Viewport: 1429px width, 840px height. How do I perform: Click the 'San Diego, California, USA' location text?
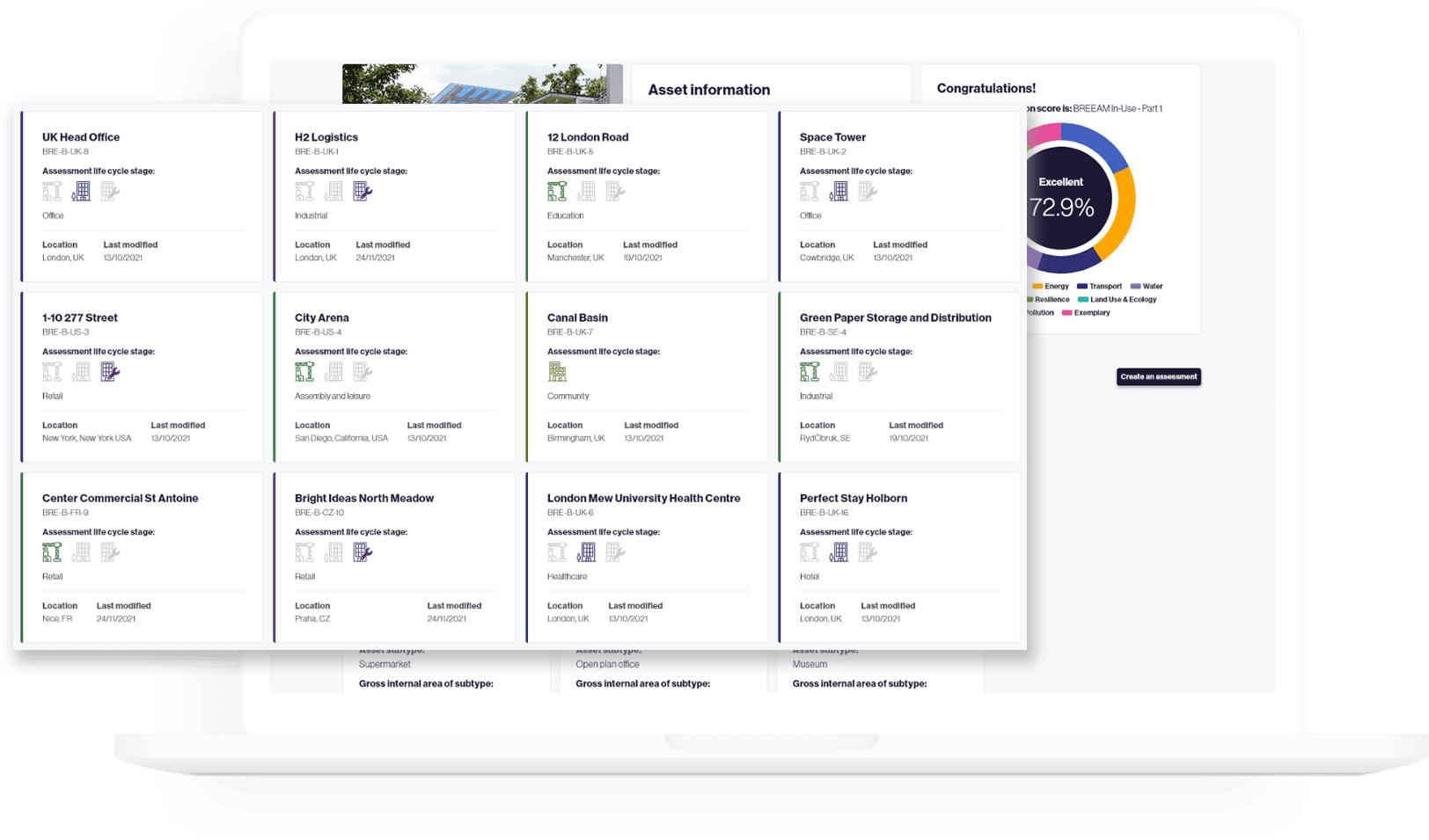[341, 438]
